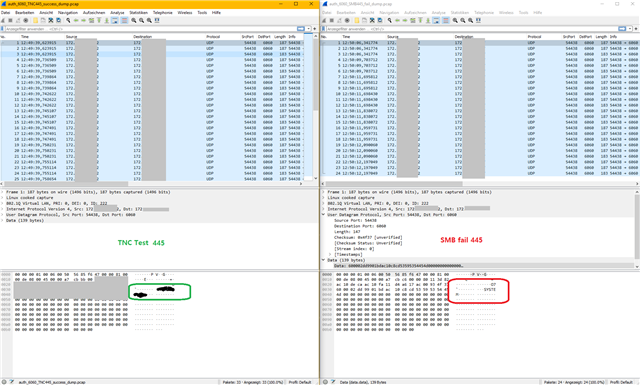Viewport: 640px width, 385px height.
Task: Expand 802.1Q Virtual LAN in left details pane
Action: (x=2, y=203)
